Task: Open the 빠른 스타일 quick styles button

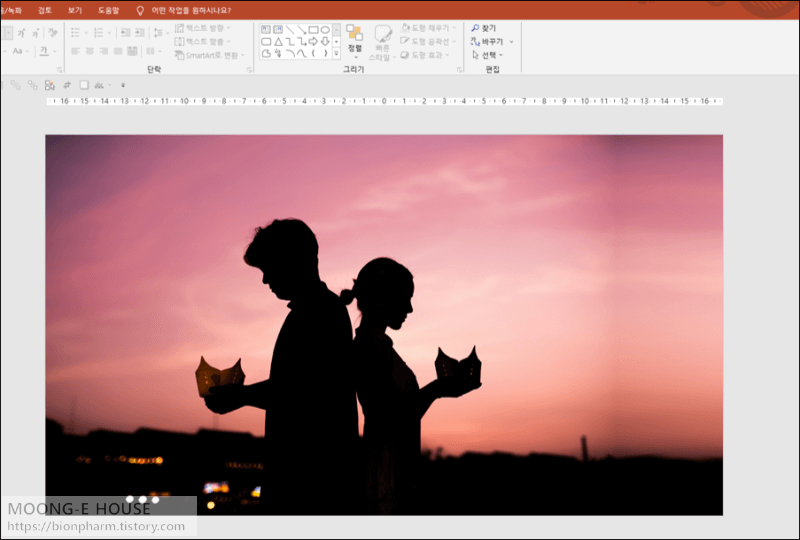Action: [x=381, y=43]
